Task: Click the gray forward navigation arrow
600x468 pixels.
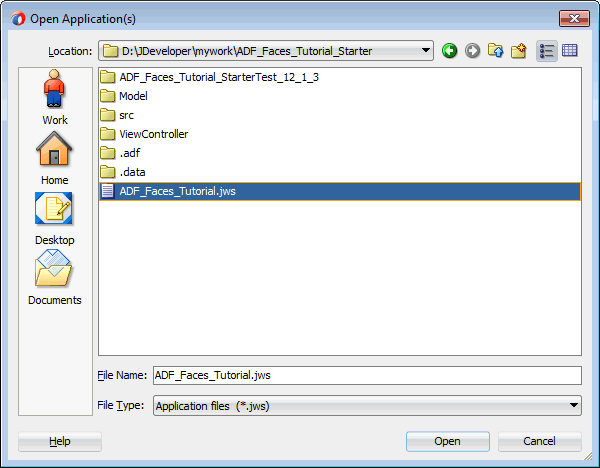Action: (472, 51)
